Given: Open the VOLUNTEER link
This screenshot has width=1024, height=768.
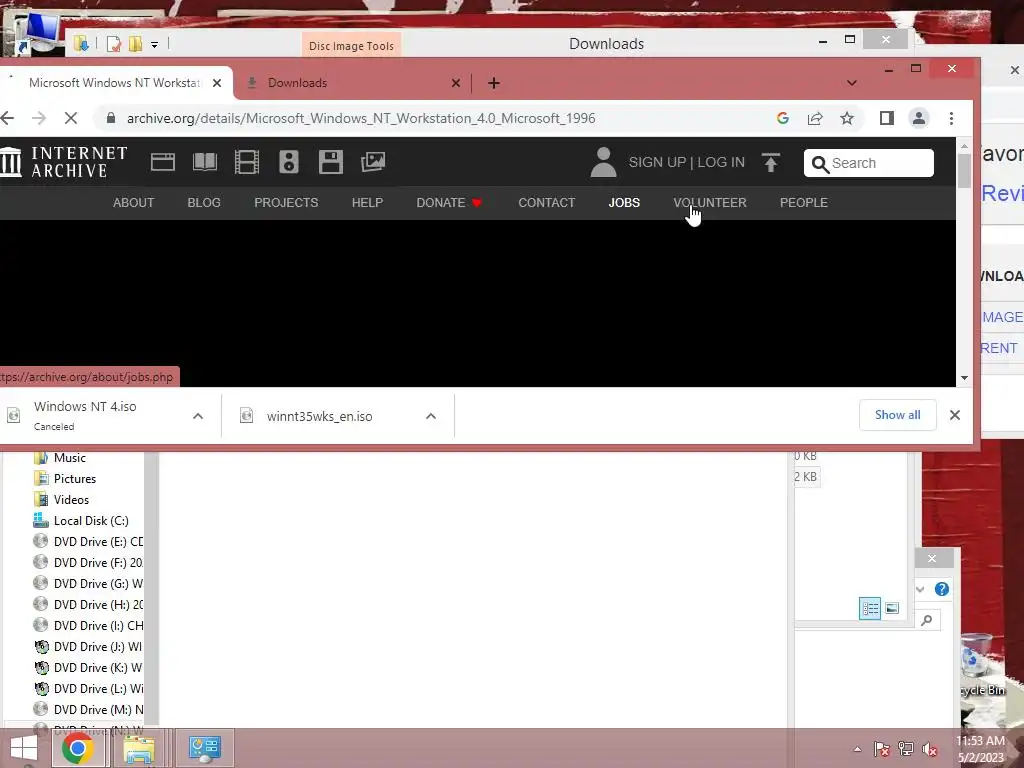Looking at the screenshot, I should click(x=710, y=202).
